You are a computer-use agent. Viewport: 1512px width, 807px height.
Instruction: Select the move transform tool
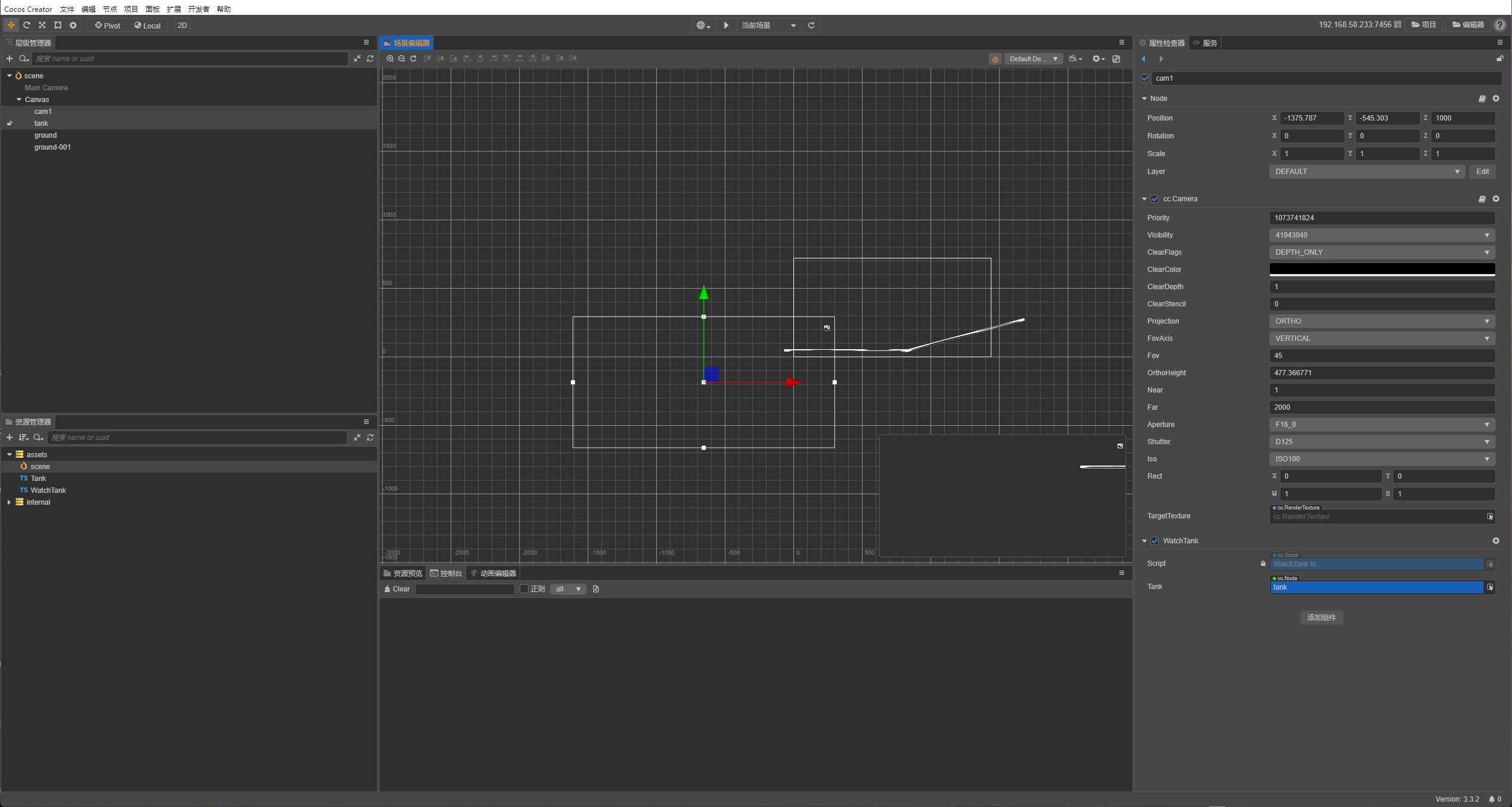(x=11, y=25)
